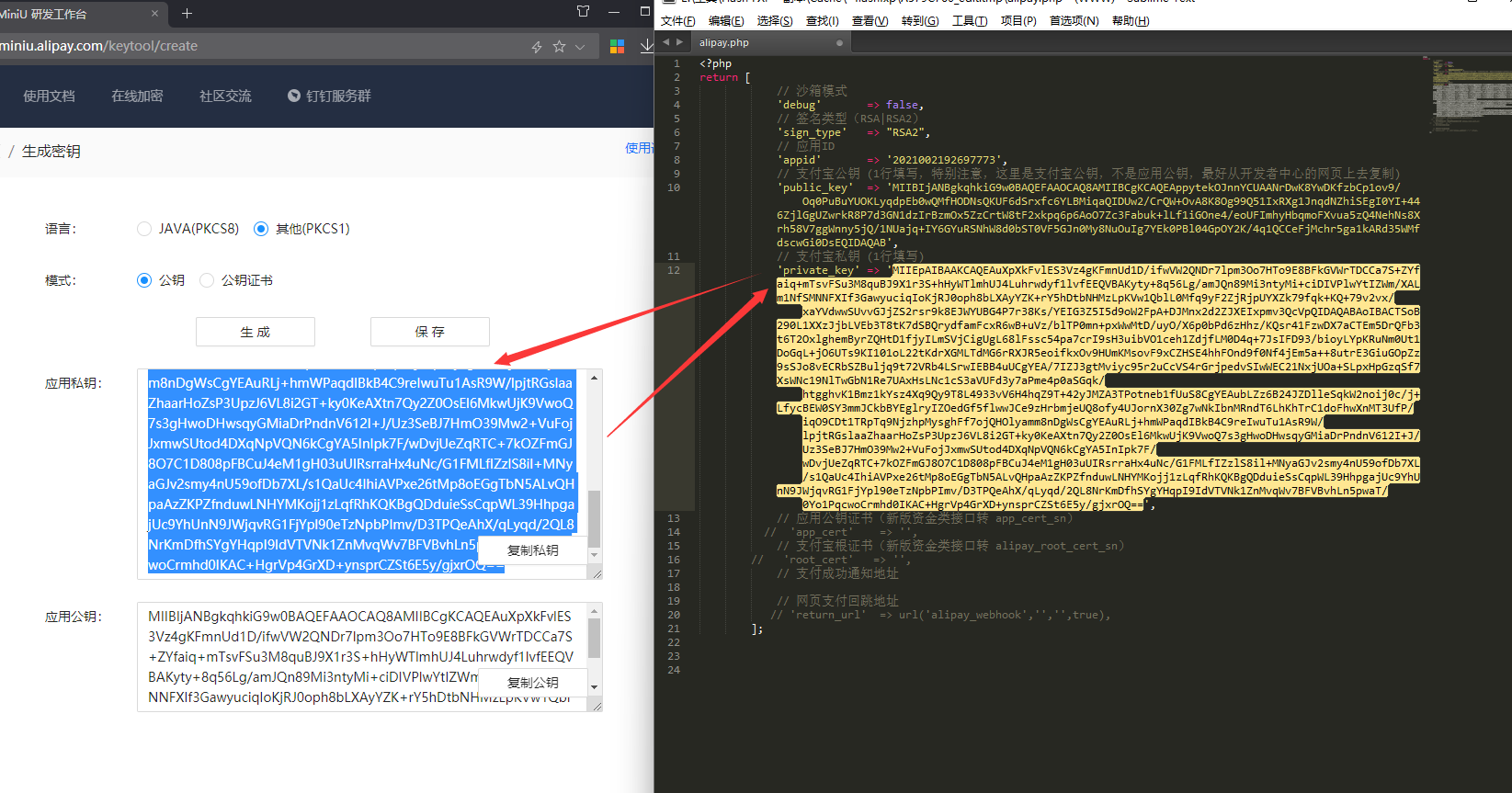This screenshot has height=793, width=1512.
Task: Click the private key textarea resize grip
Action: tap(596, 572)
